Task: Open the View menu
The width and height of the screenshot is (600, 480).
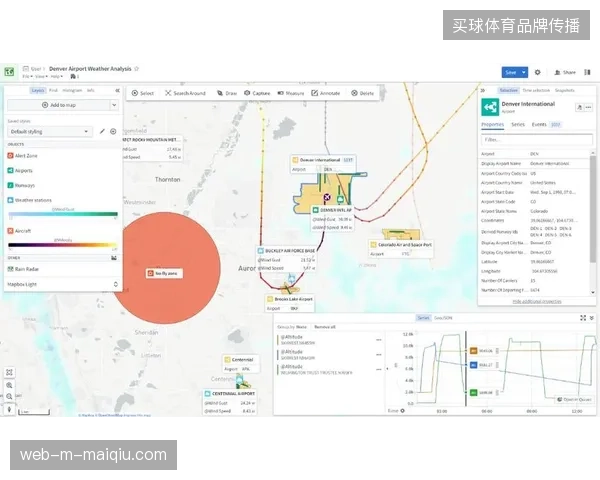Action: click(x=41, y=77)
